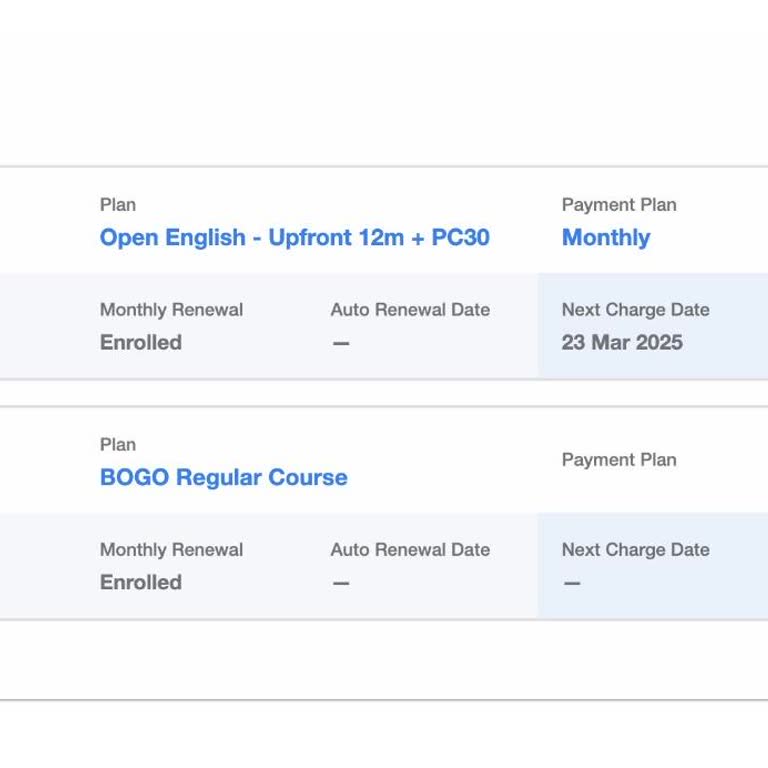Click Monthly Renewal label in the BOGO card
This screenshot has width=768, height=768.
pyautogui.click(x=171, y=550)
